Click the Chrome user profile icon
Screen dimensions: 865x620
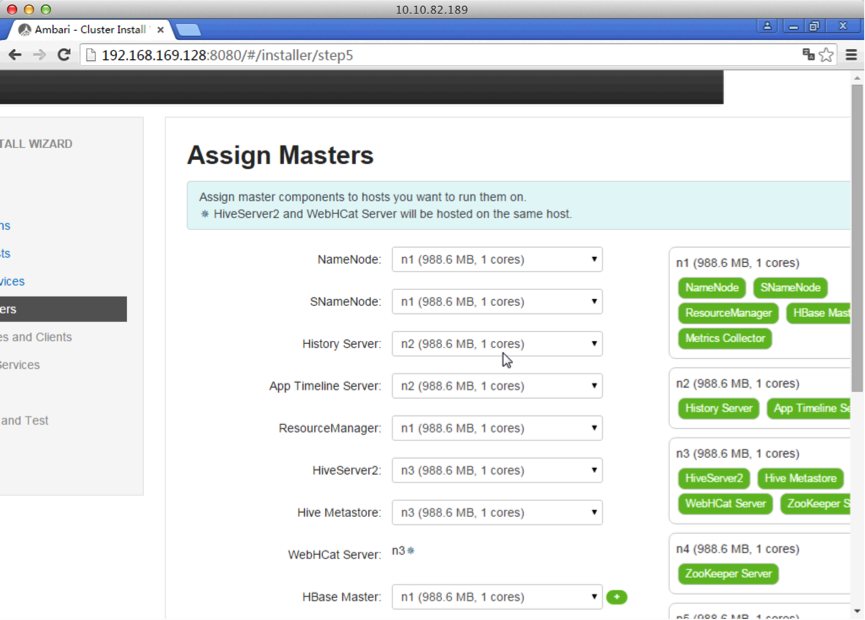pos(767,26)
